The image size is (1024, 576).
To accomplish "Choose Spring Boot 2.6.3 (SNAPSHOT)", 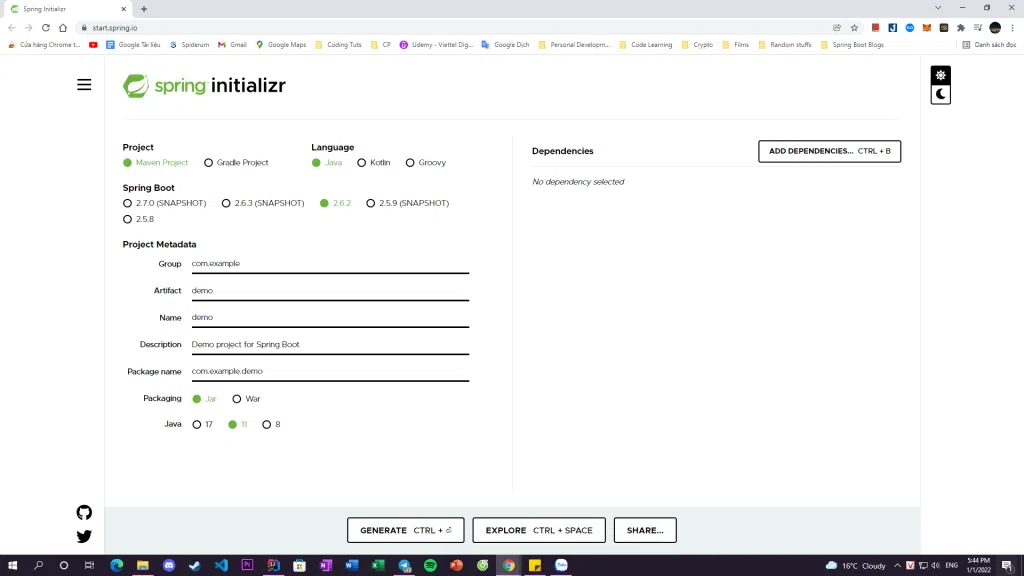I will coord(263,203).
